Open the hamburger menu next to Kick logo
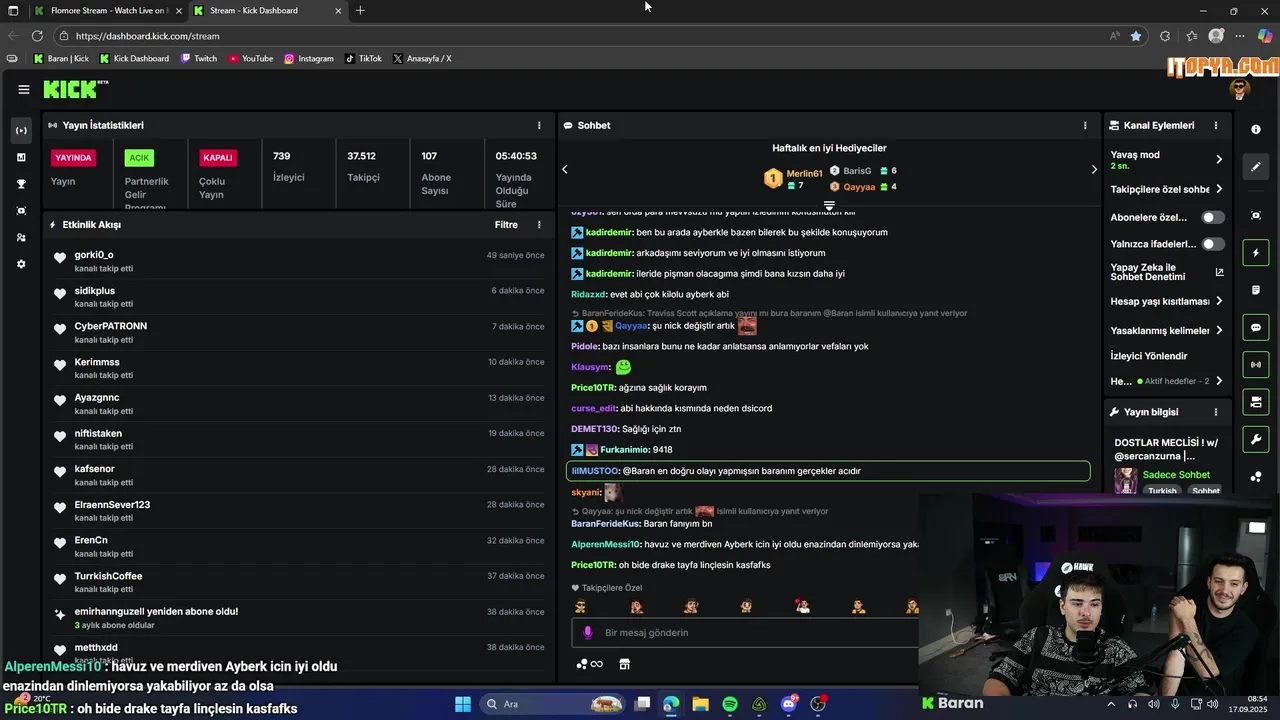Screen dimensions: 1280x720 [23, 89]
